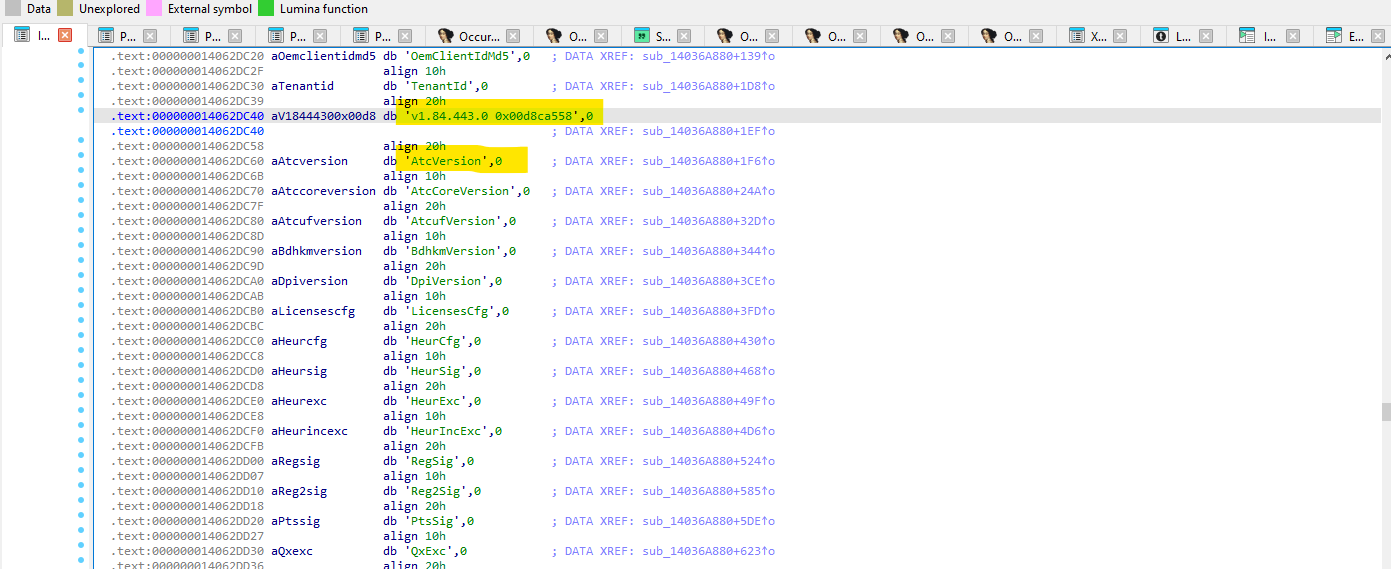Click the 'LicensesCfg' string value
Screen dimensions: 1391x569
point(449,311)
